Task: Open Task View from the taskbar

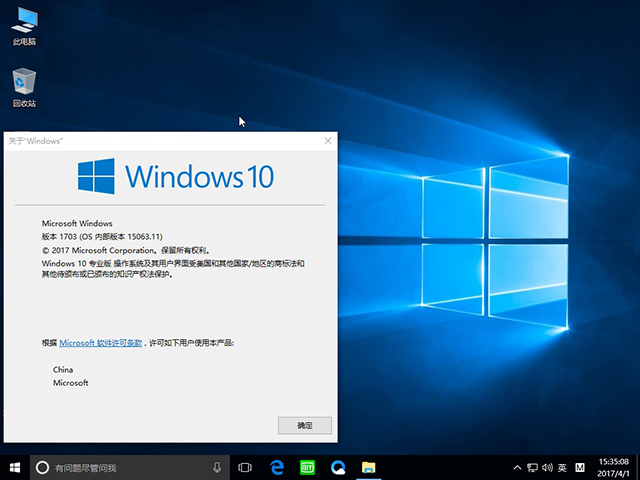Action: [245, 467]
